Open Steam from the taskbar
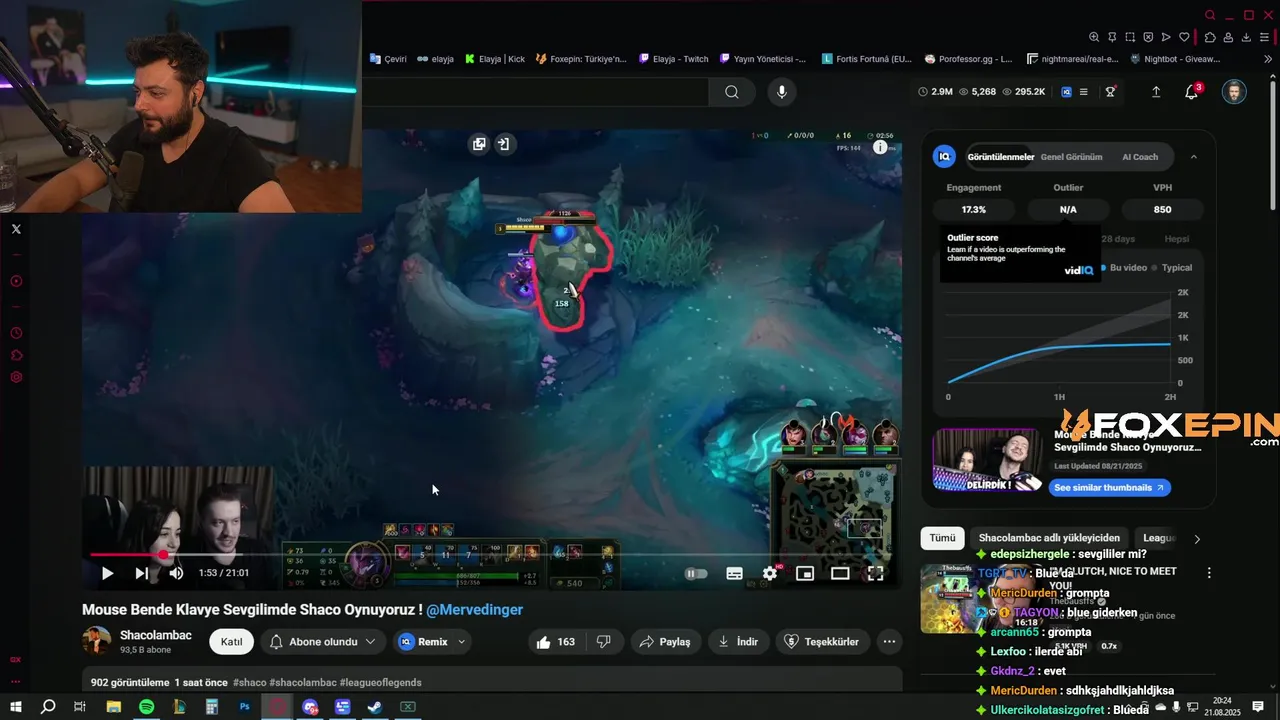 (x=373, y=707)
